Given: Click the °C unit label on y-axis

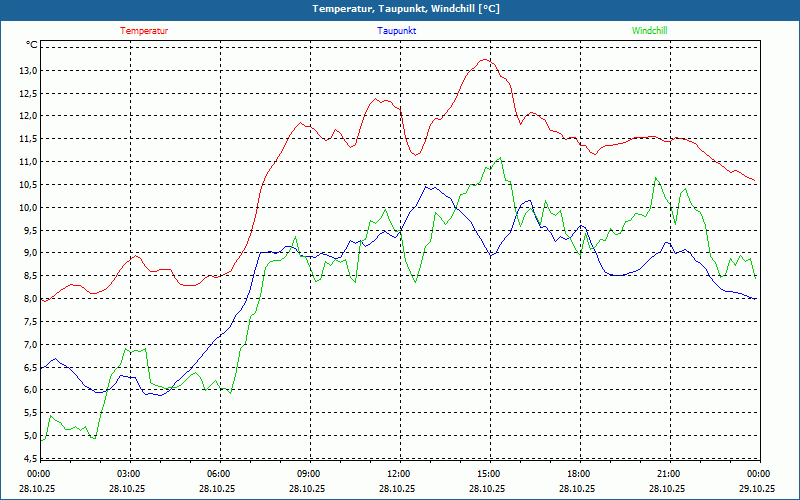Looking at the screenshot, I should [32, 45].
